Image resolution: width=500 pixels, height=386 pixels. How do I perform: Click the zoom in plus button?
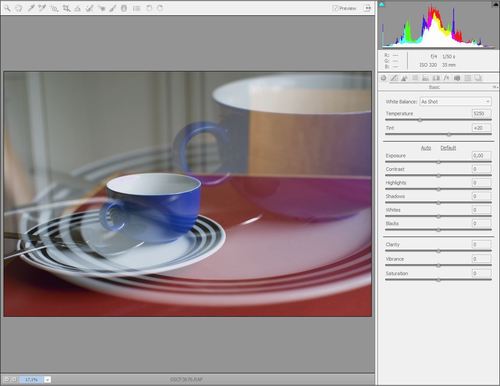(14, 379)
